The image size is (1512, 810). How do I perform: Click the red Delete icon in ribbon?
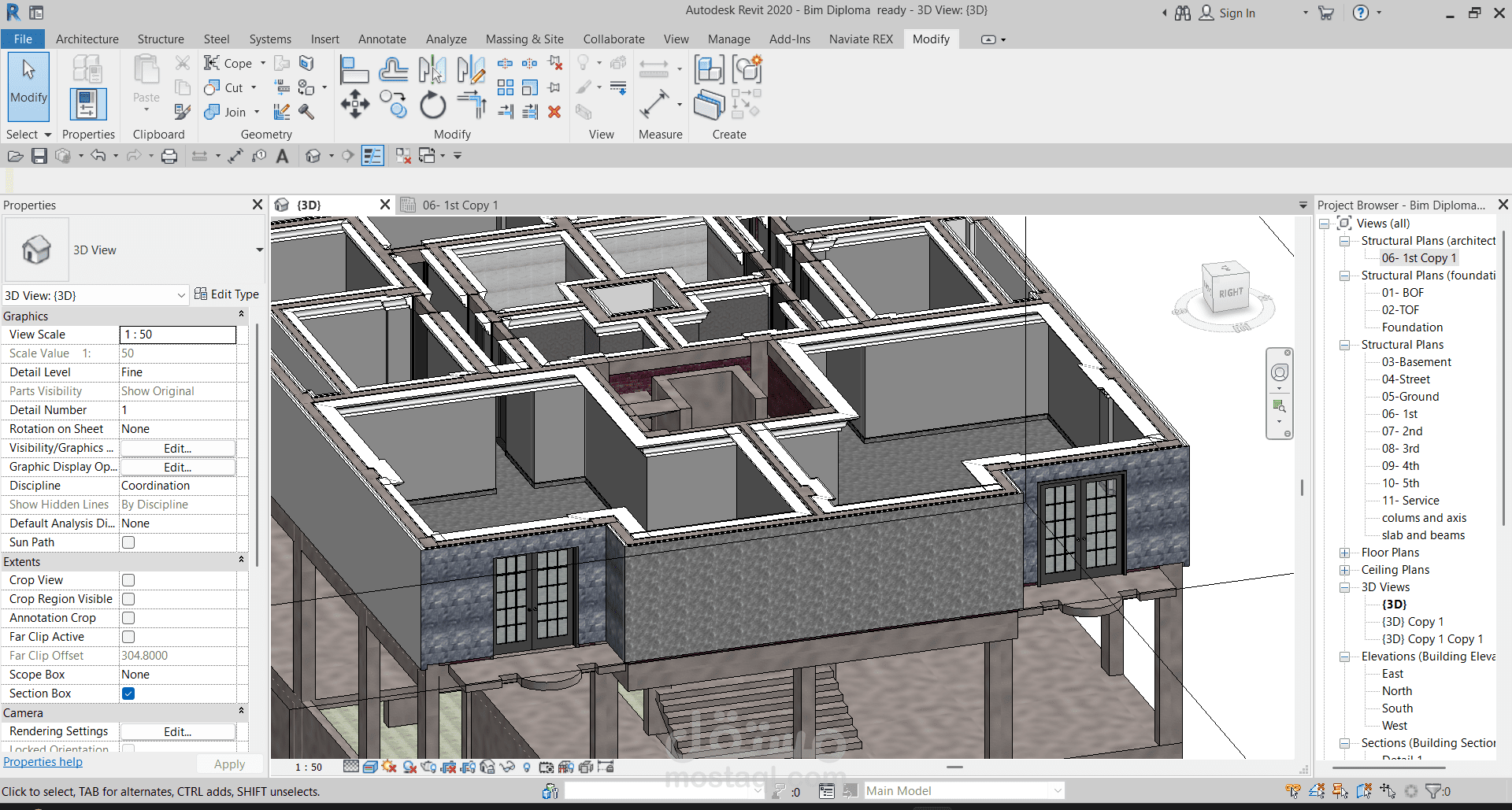(x=554, y=112)
